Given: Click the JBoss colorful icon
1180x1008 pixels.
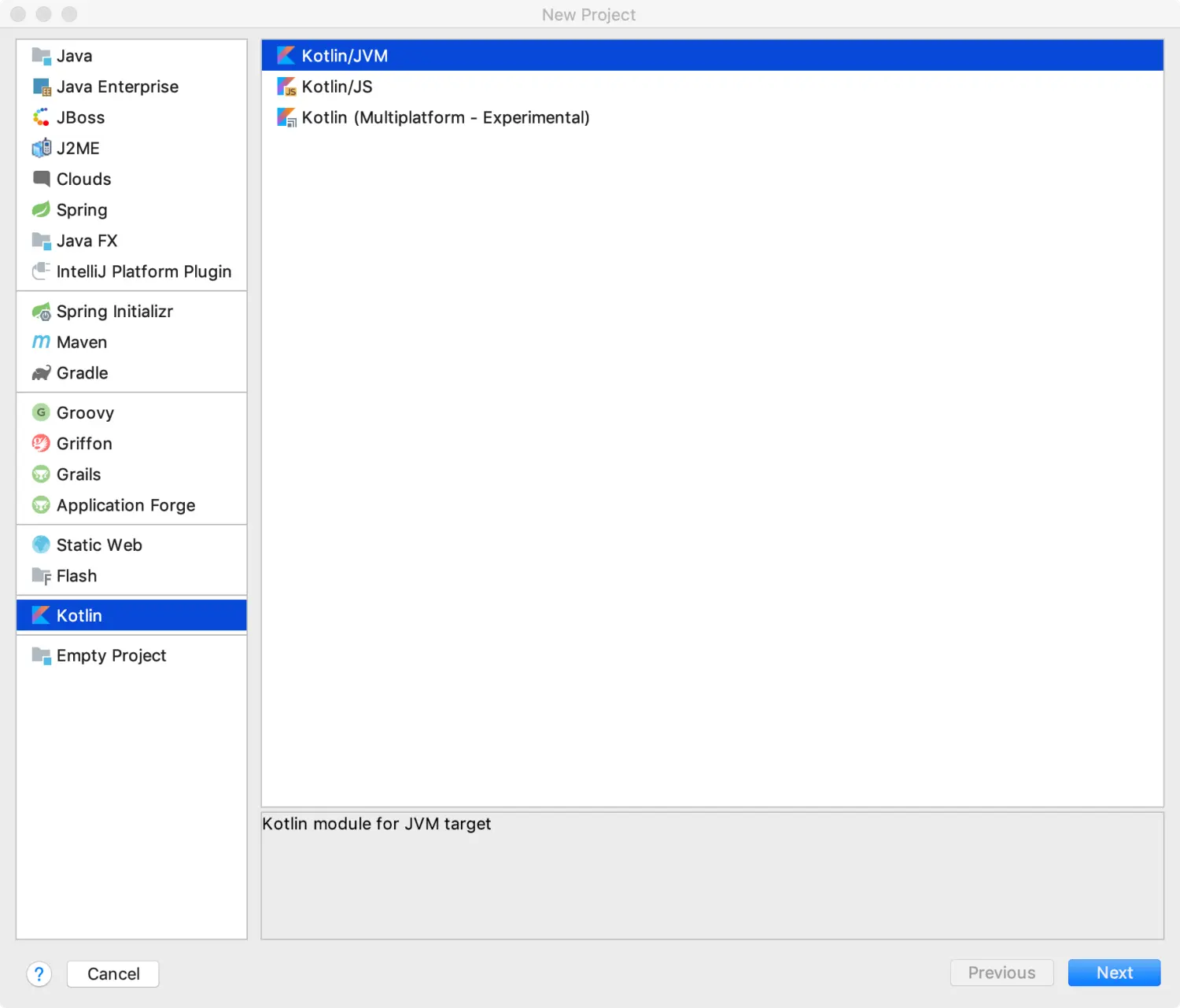Looking at the screenshot, I should tap(41, 117).
